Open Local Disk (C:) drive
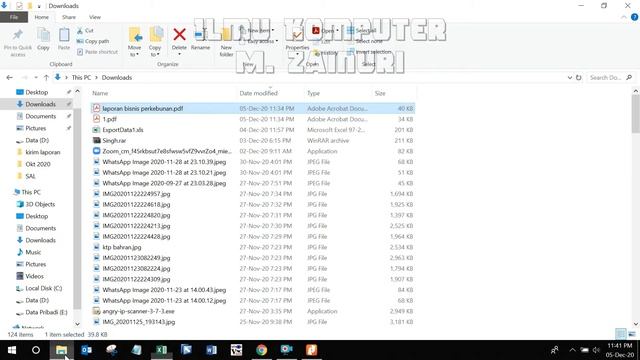This screenshot has width=640, height=360. pyautogui.click(x=43, y=288)
